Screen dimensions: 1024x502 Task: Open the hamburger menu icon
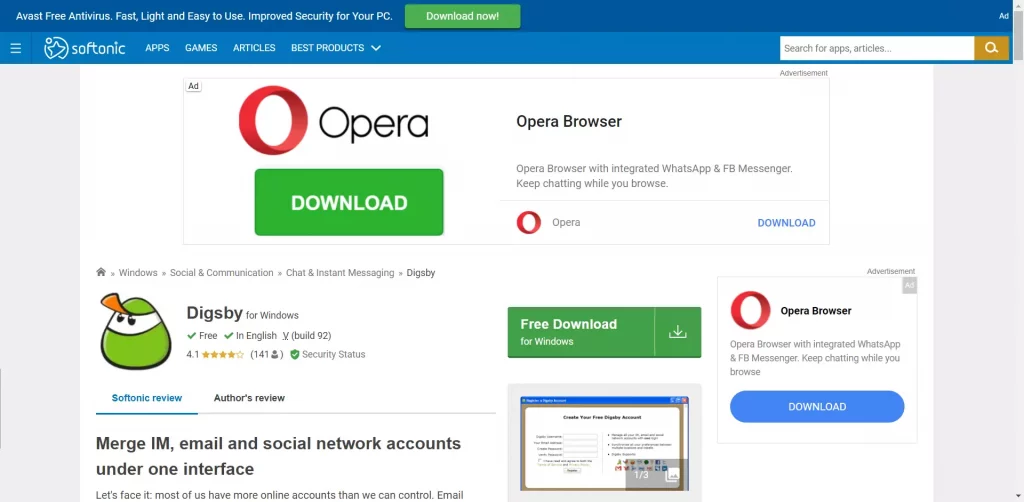pos(16,48)
